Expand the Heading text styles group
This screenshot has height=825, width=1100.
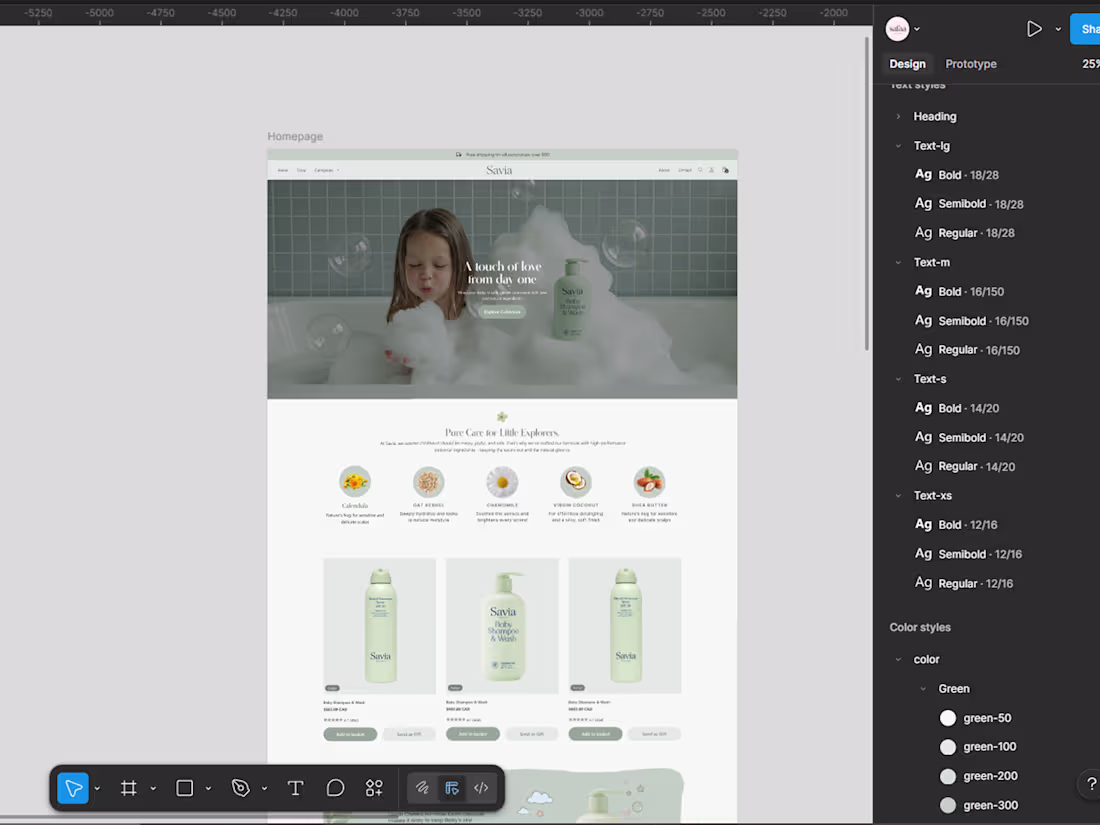tap(898, 116)
